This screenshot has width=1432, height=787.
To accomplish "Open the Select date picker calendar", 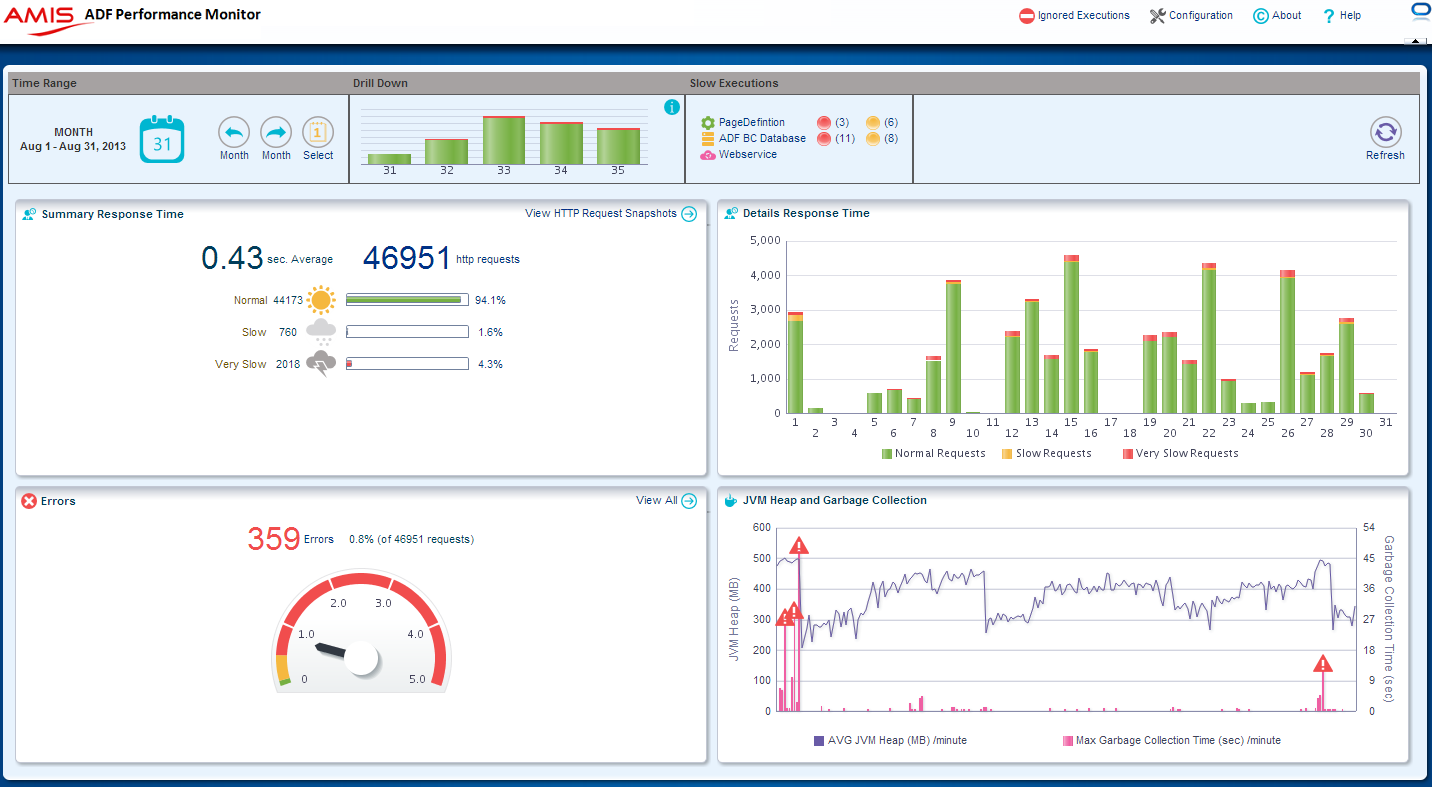I will [x=318, y=131].
